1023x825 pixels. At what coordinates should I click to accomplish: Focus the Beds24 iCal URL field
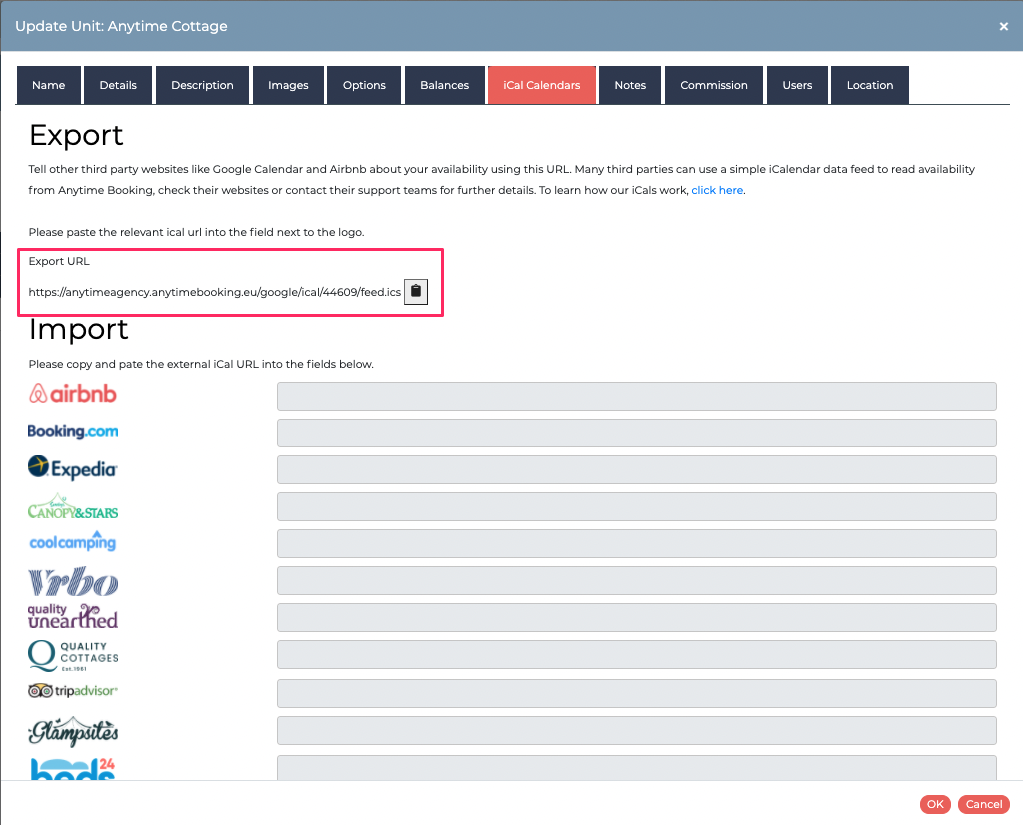(x=637, y=768)
